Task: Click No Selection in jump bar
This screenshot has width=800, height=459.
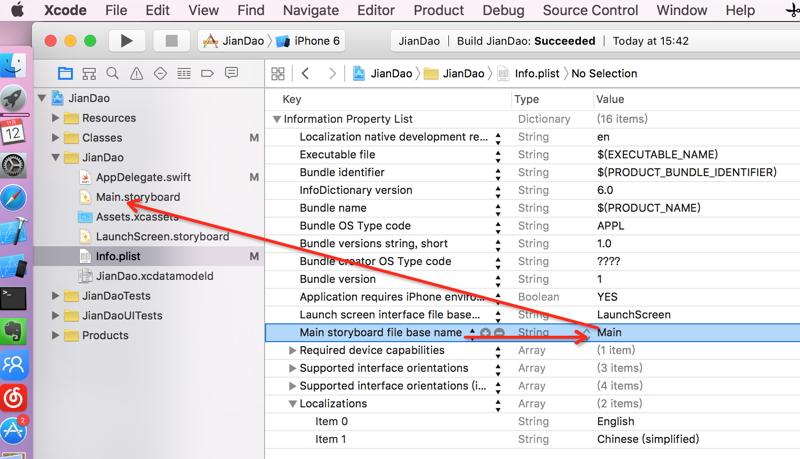Action: point(604,73)
